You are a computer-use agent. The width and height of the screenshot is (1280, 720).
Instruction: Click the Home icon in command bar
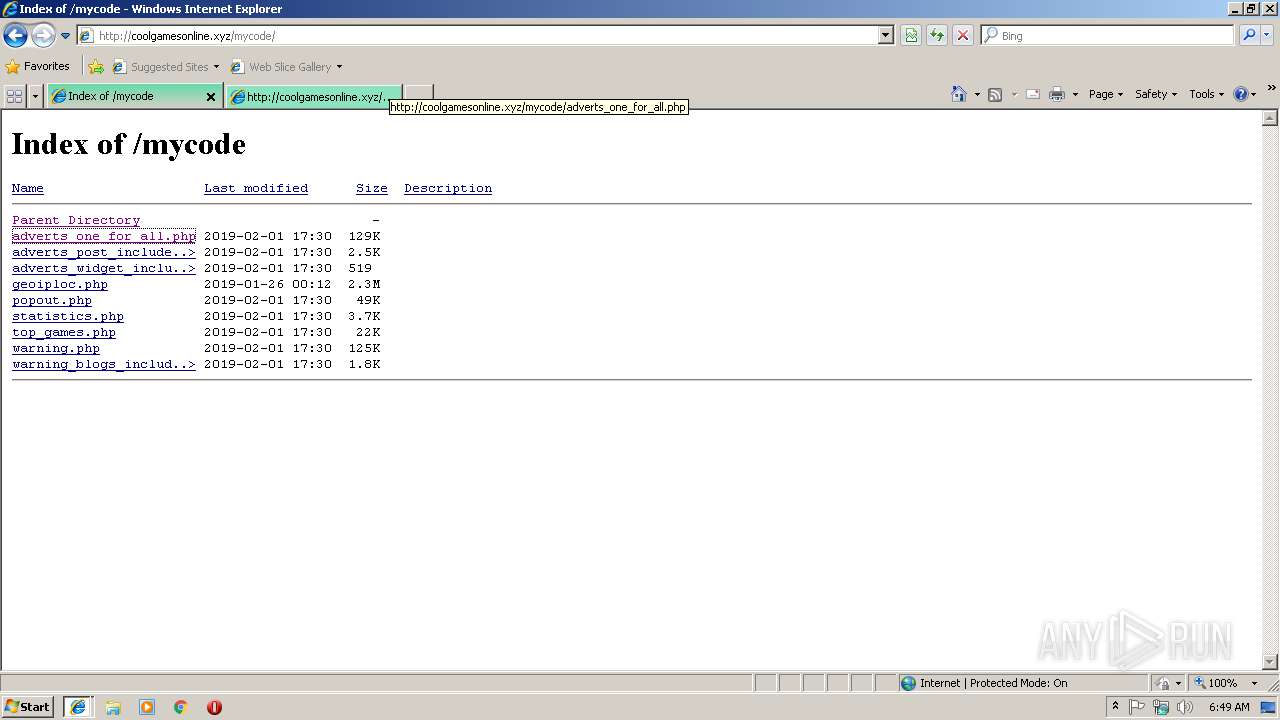[959, 94]
